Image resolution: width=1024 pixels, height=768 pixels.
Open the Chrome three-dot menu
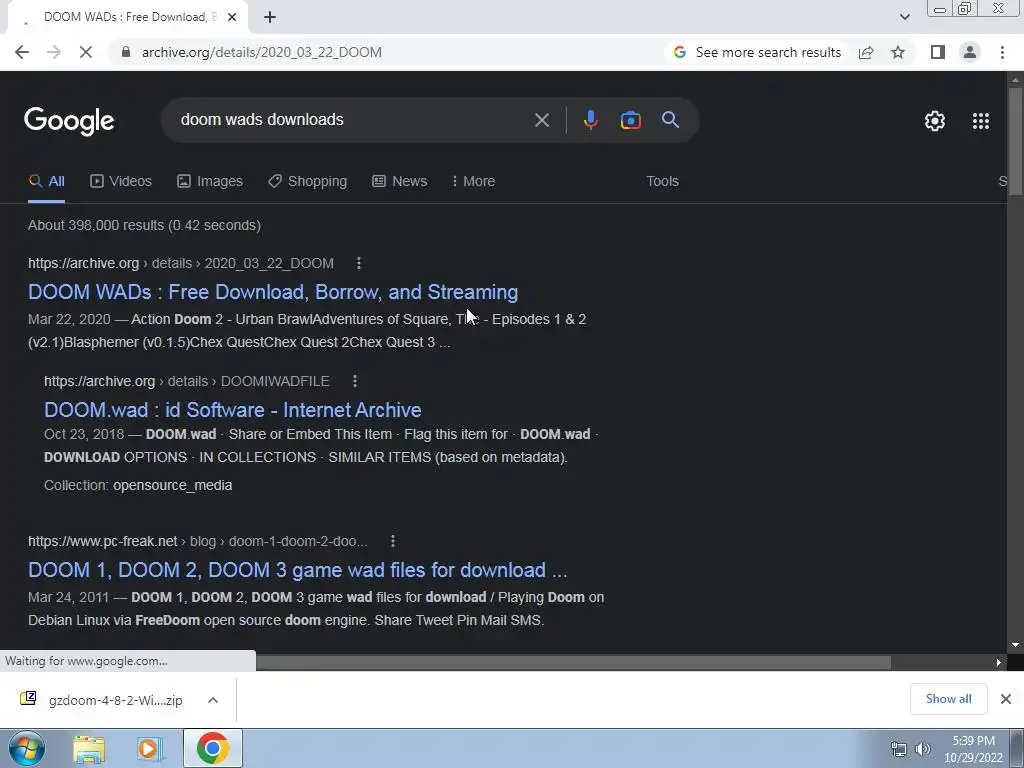(x=1002, y=52)
